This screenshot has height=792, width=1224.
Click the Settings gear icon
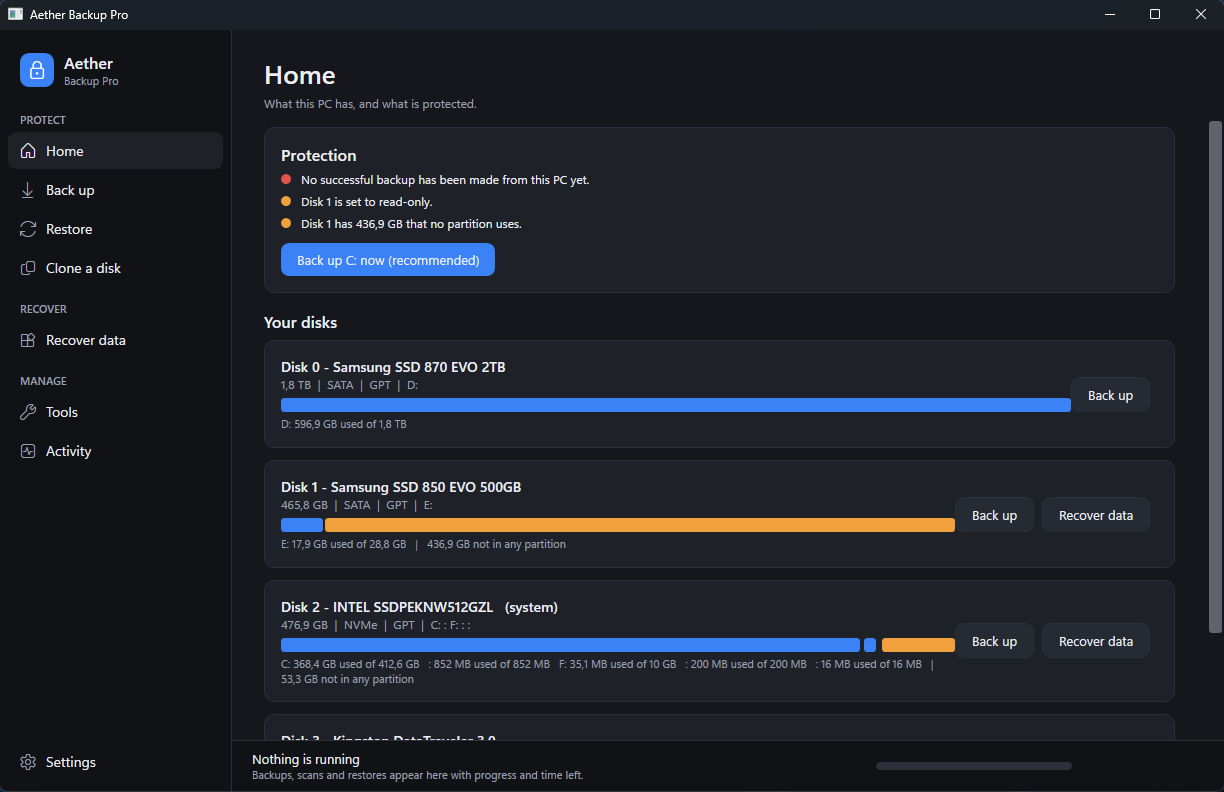tap(28, 762)
